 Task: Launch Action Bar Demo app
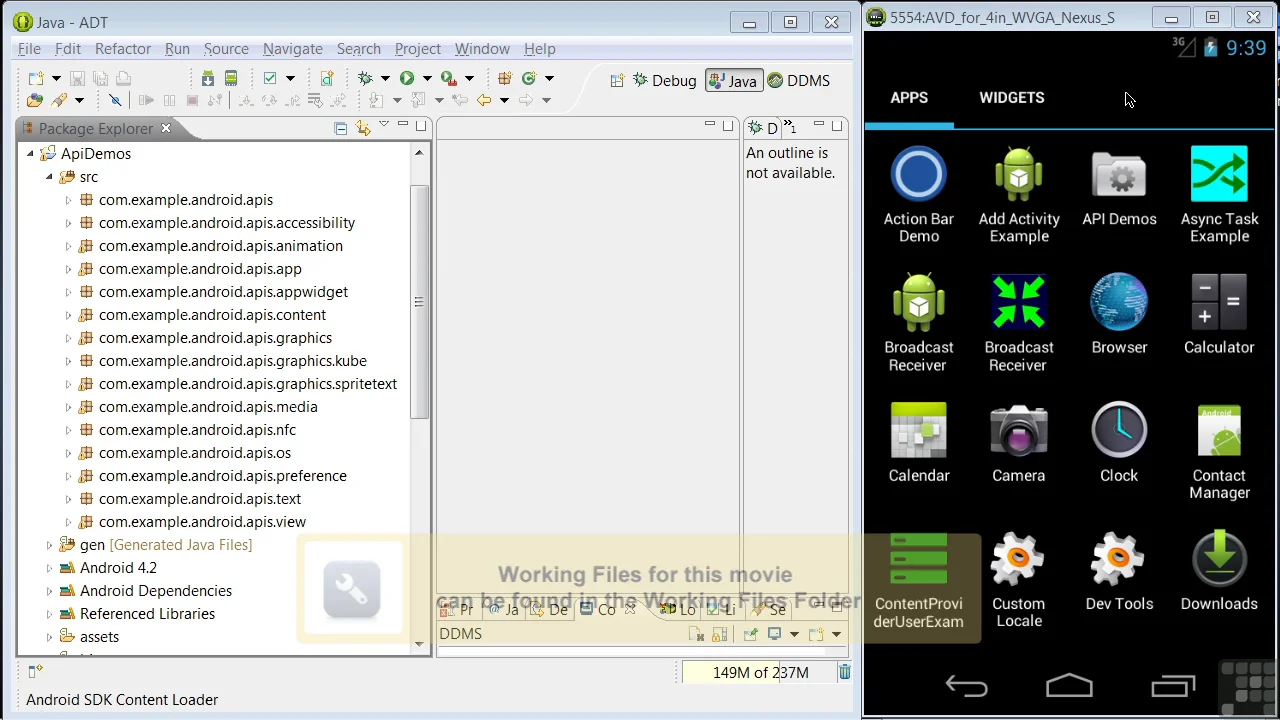pyautogui.click(x=919, y=196)
